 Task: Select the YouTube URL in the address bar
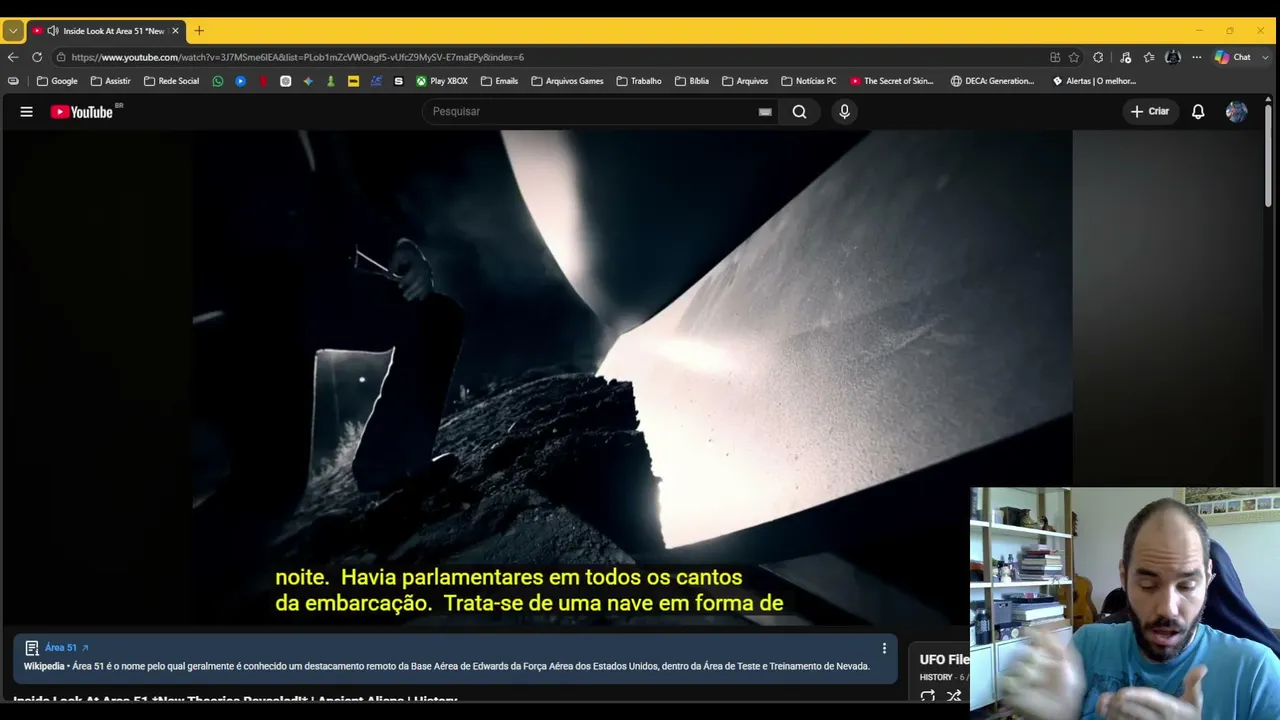(x=298, y=57)
